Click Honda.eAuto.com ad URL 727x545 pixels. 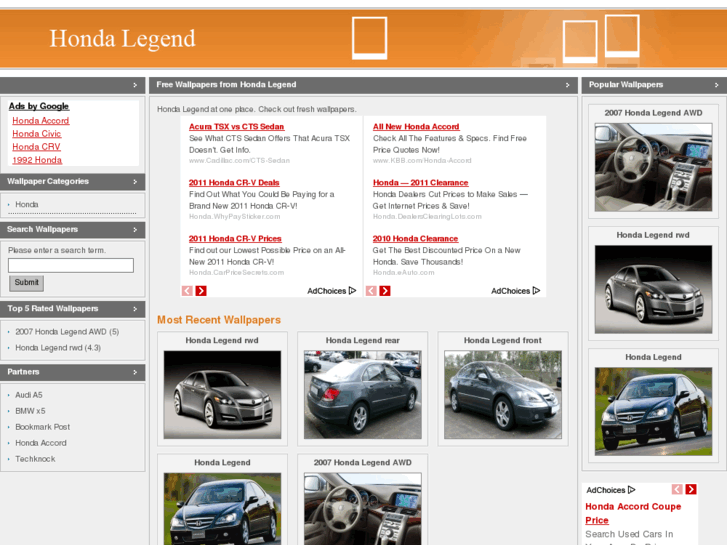[x=403, y=273]
